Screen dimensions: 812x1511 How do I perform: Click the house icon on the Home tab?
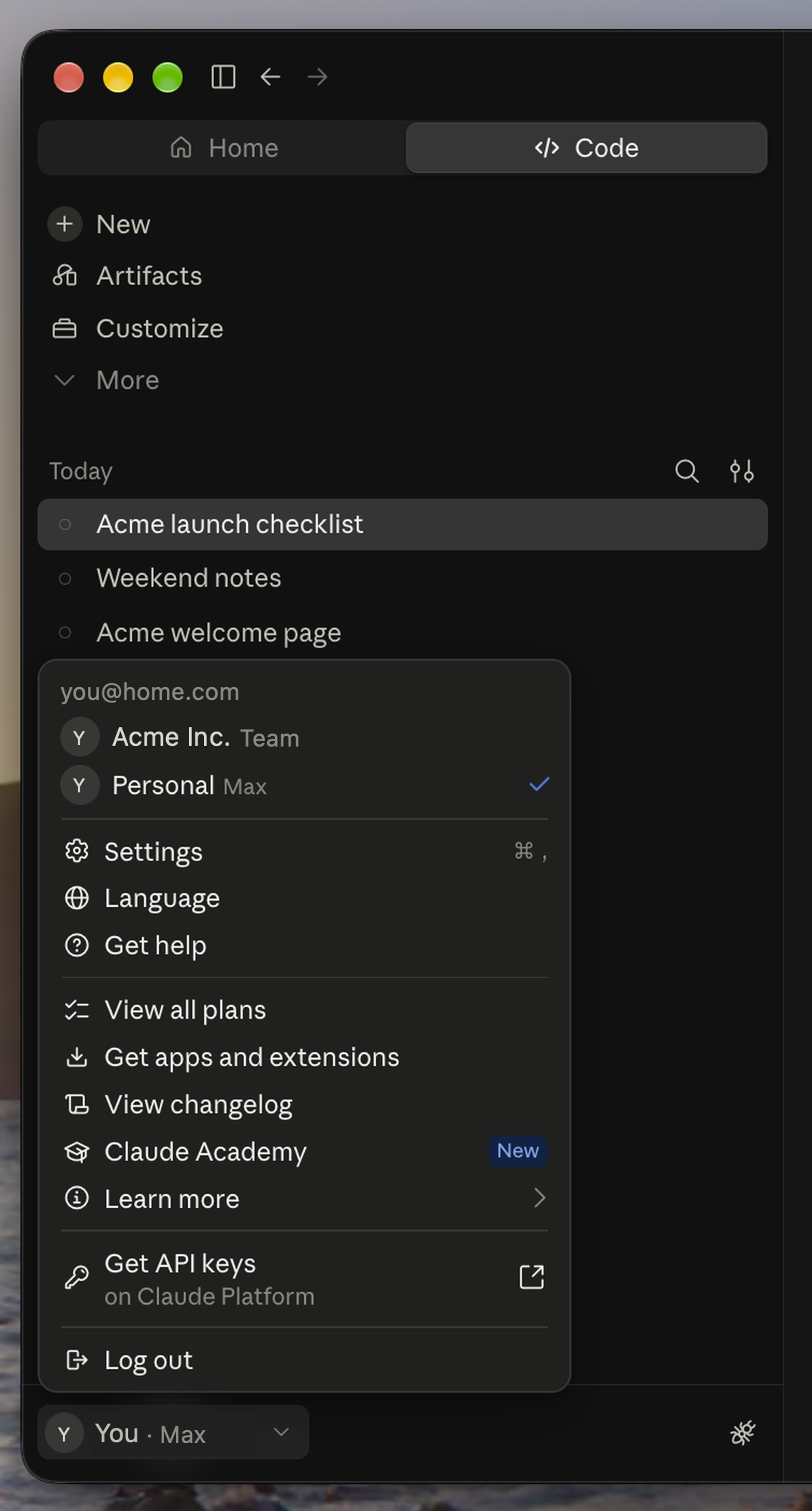click(x=181, y=147)
